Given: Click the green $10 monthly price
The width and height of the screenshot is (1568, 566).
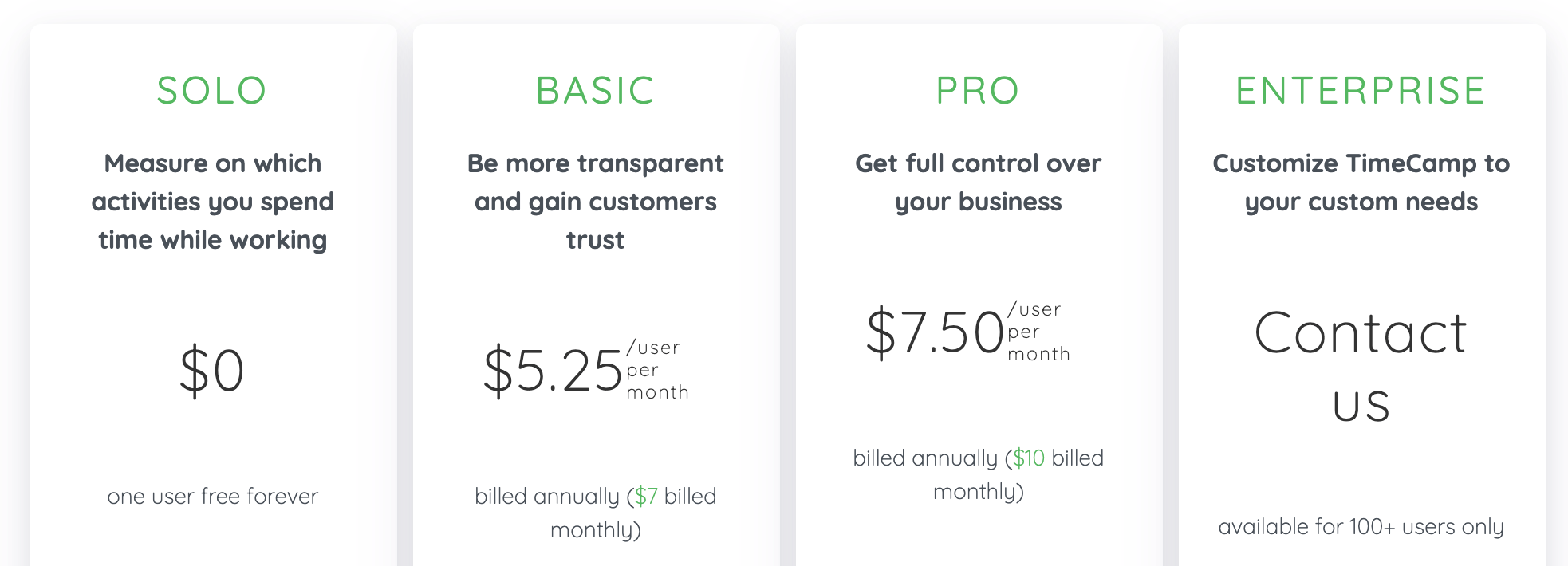Looking at the screenshot, I should pyautogui.click(x=1029, y=458).
